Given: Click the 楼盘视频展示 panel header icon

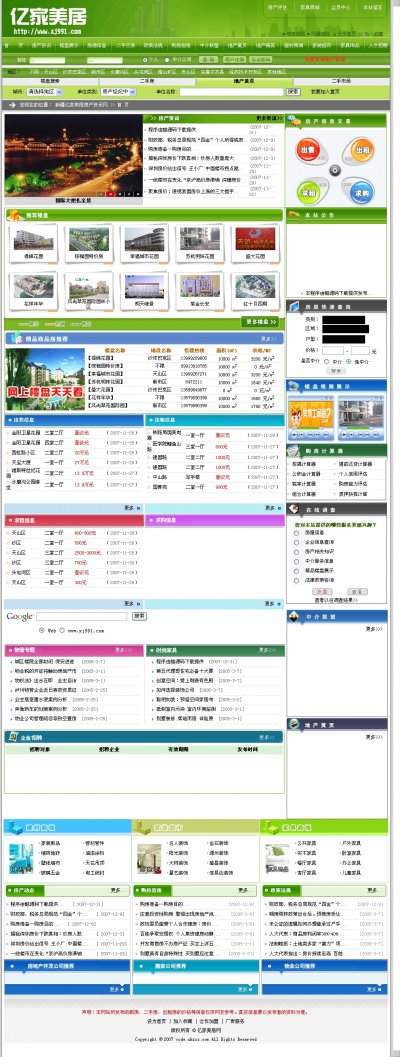Looking at the screenshot, I should (293, 386).
